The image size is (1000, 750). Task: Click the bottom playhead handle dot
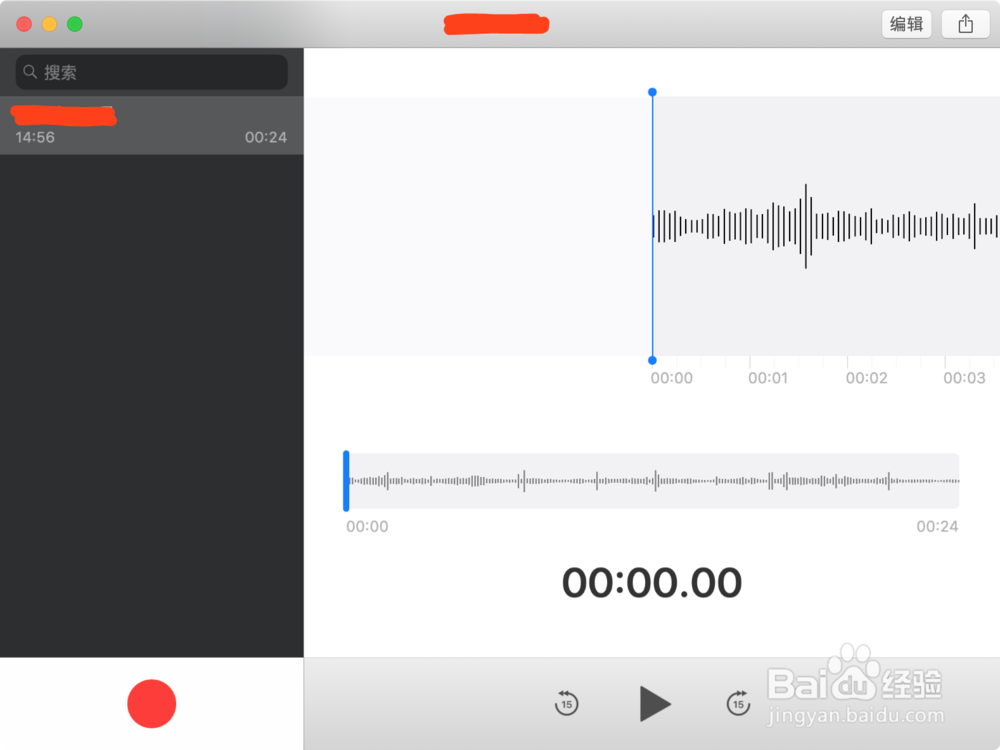tap(652, 359)
